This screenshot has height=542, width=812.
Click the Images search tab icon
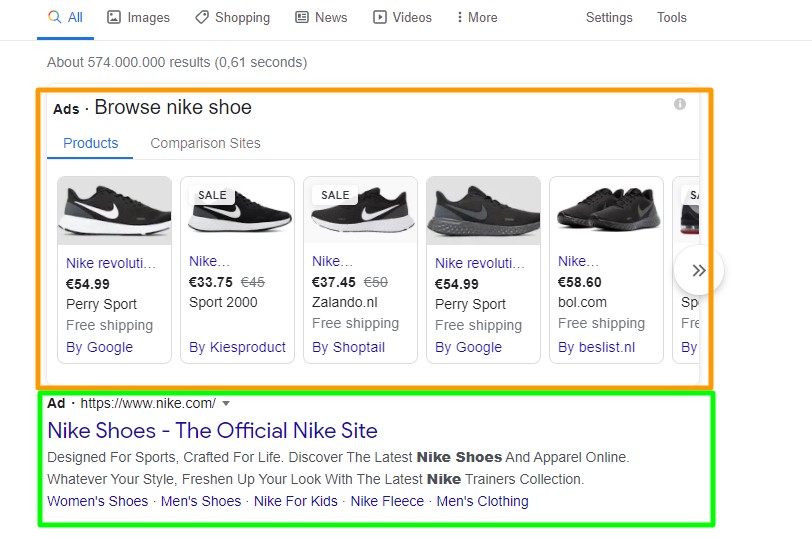[x=114, y=17]
